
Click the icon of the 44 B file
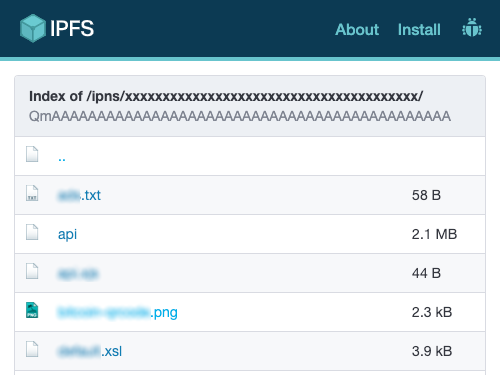[x=32, y=271]
